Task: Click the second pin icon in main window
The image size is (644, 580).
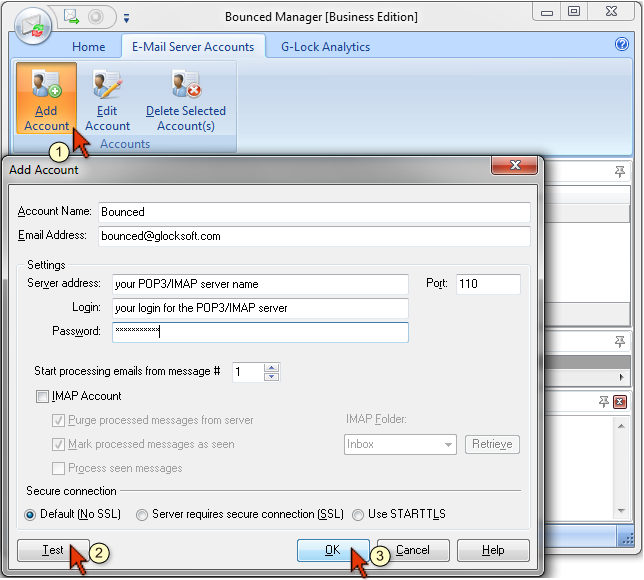Action: pyautogui.click(x=620, y=341)
